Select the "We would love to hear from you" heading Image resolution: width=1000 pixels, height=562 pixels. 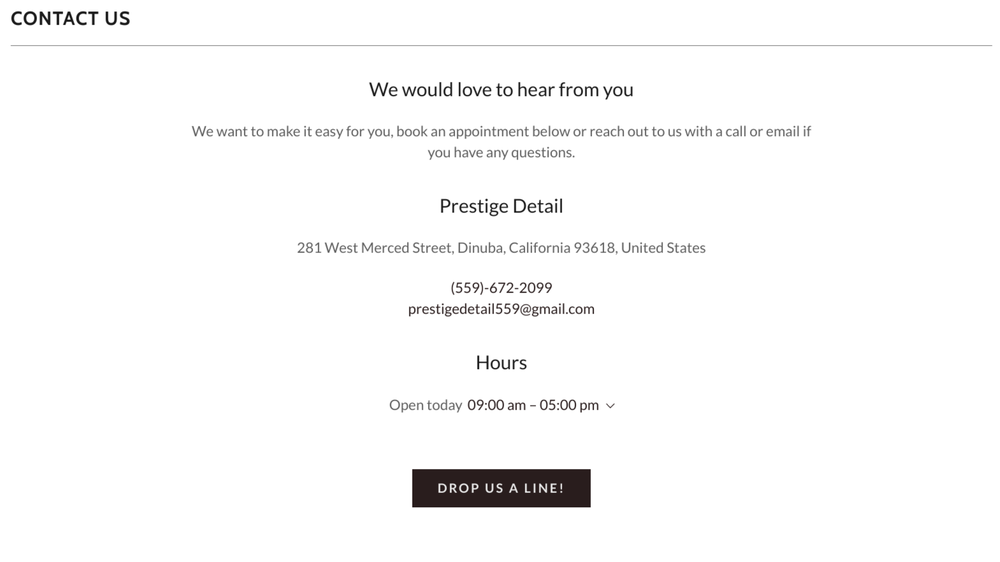[501, 90]
